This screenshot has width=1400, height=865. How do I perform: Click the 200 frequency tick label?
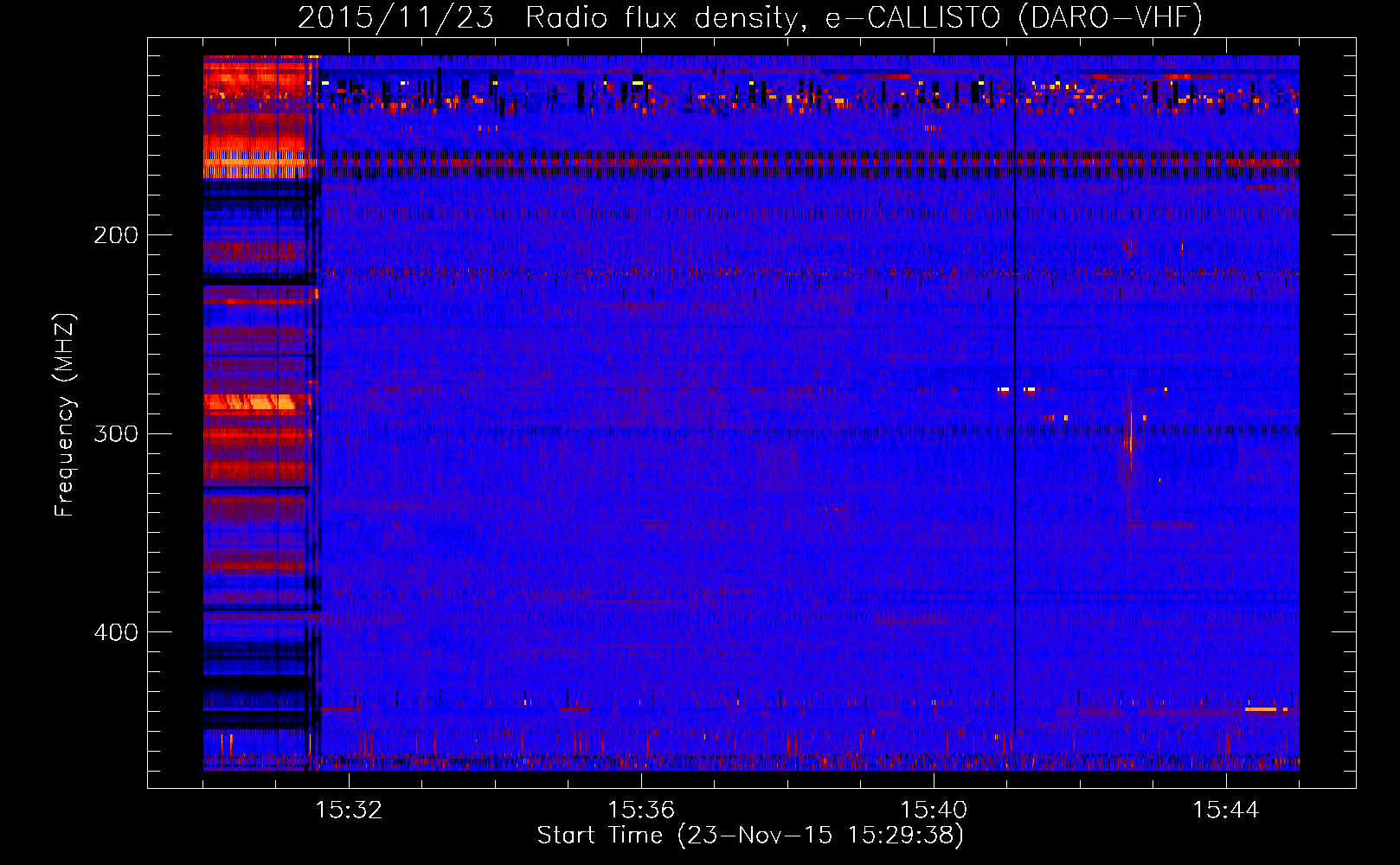pos(116,235)
